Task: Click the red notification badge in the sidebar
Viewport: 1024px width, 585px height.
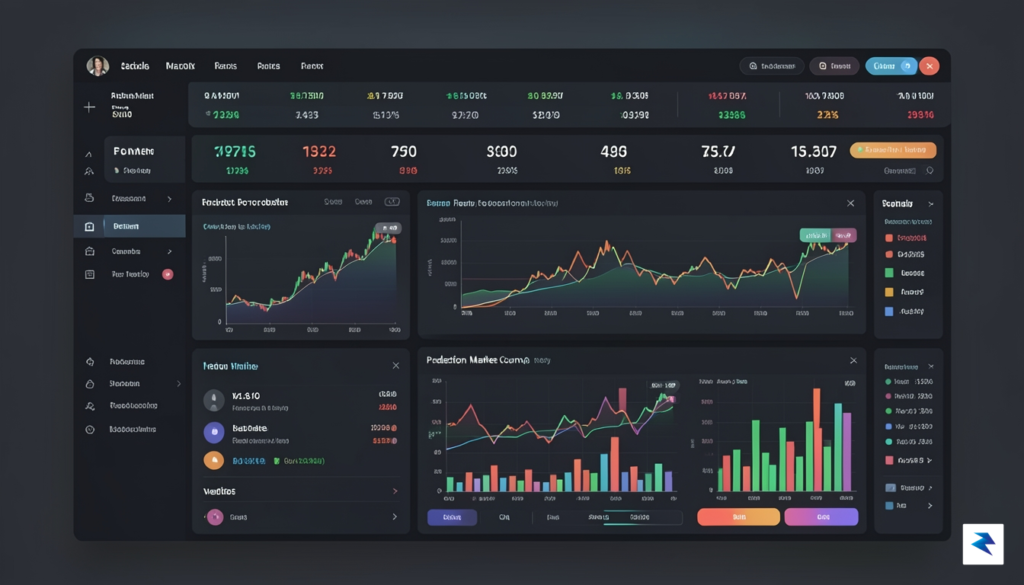Action: tap(168, 274)
